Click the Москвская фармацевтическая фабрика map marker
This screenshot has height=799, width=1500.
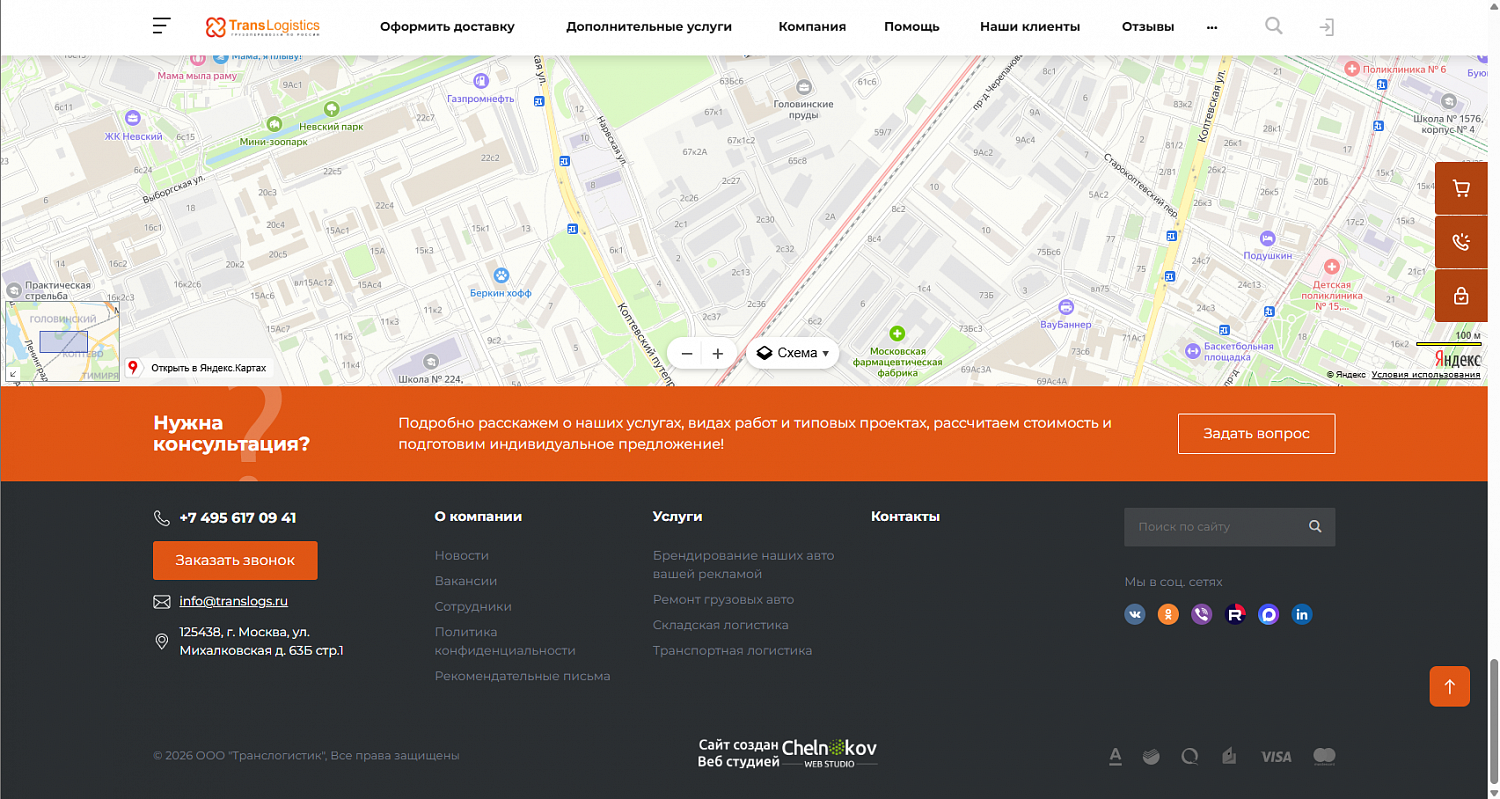click(x=897, y=333)
